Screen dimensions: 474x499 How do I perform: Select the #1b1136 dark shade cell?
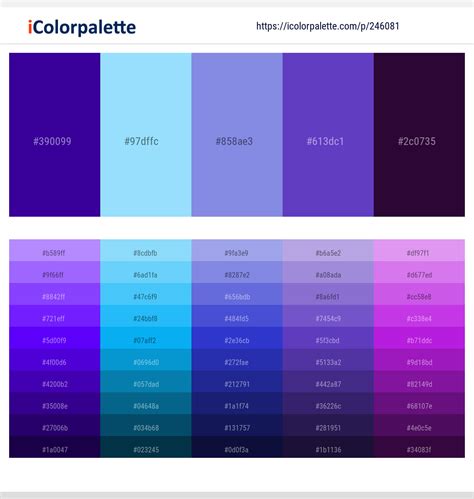(x=328, y=447)
